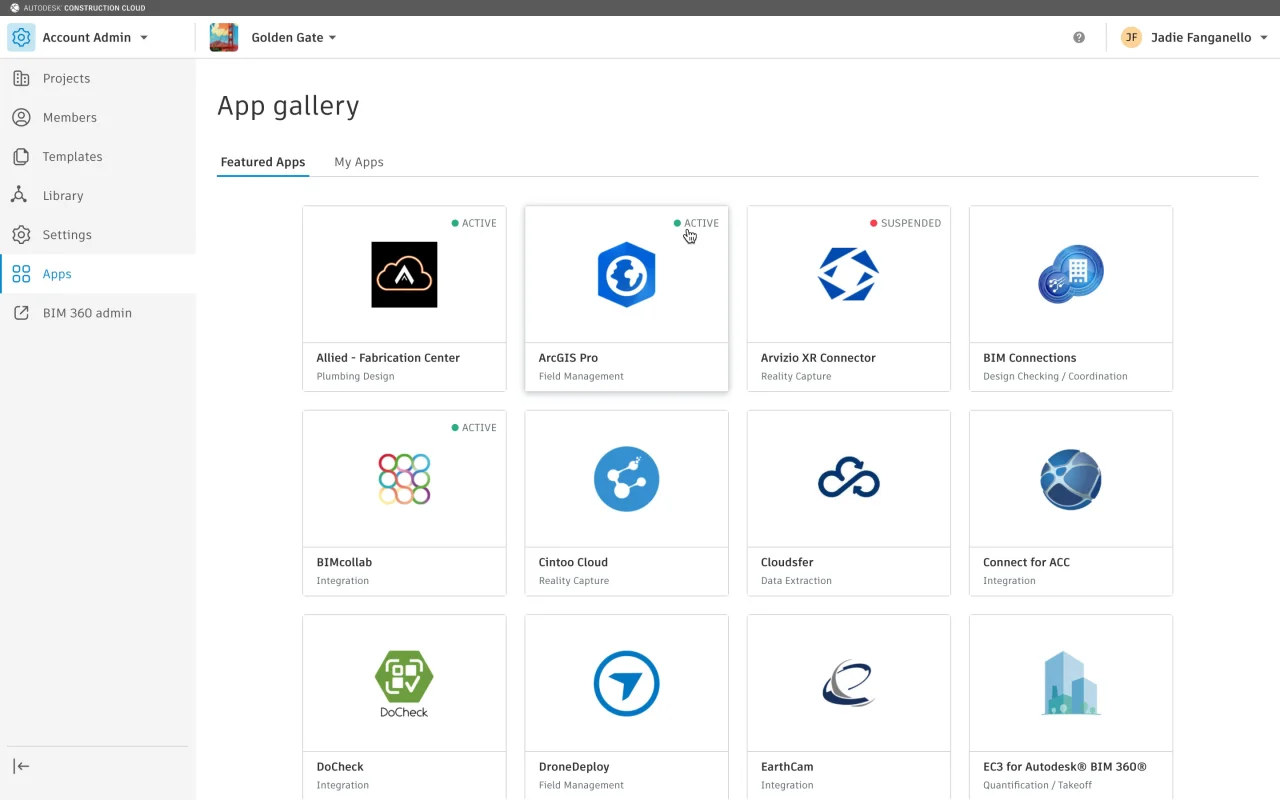Open the Allied - Fabrication Center title
The width and height of the screenshot is (1280, 800).
388,358
